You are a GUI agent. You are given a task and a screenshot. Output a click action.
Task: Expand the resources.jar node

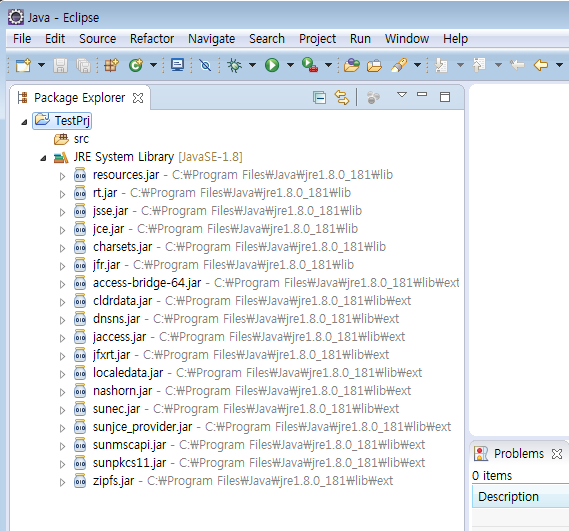[x=62, y=176]
